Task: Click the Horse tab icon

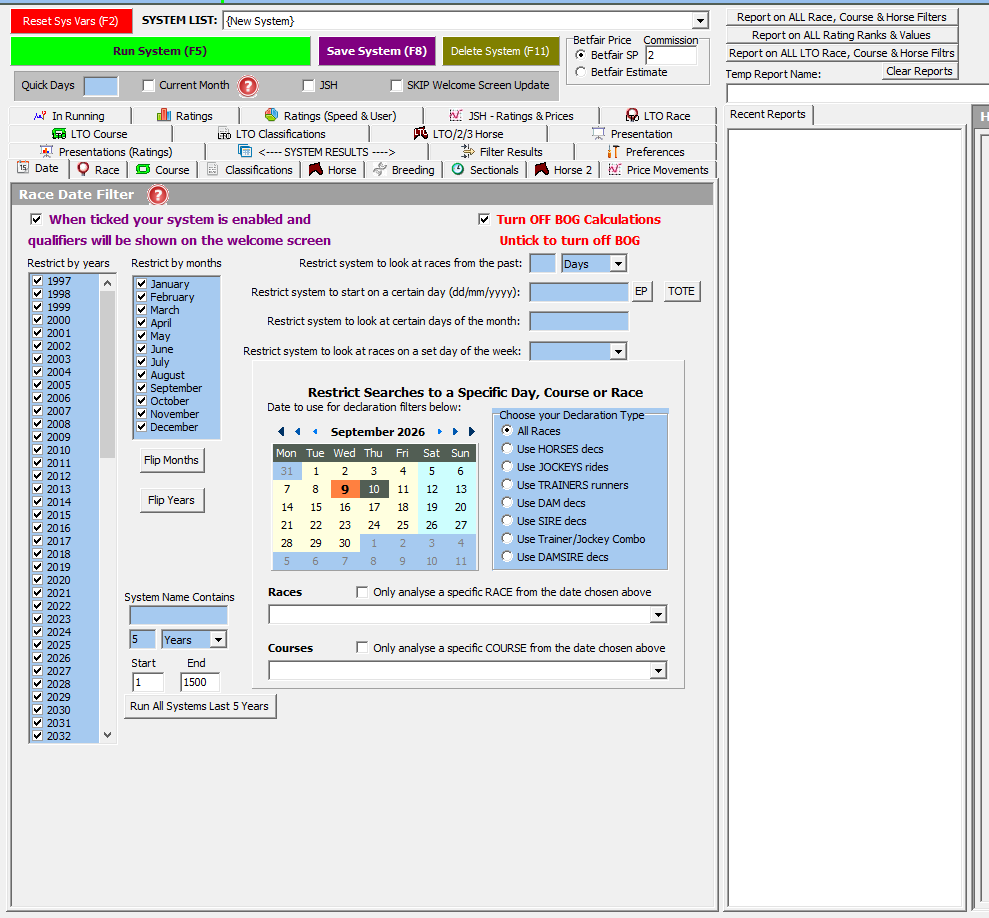Action: click(x=316, y=169)
